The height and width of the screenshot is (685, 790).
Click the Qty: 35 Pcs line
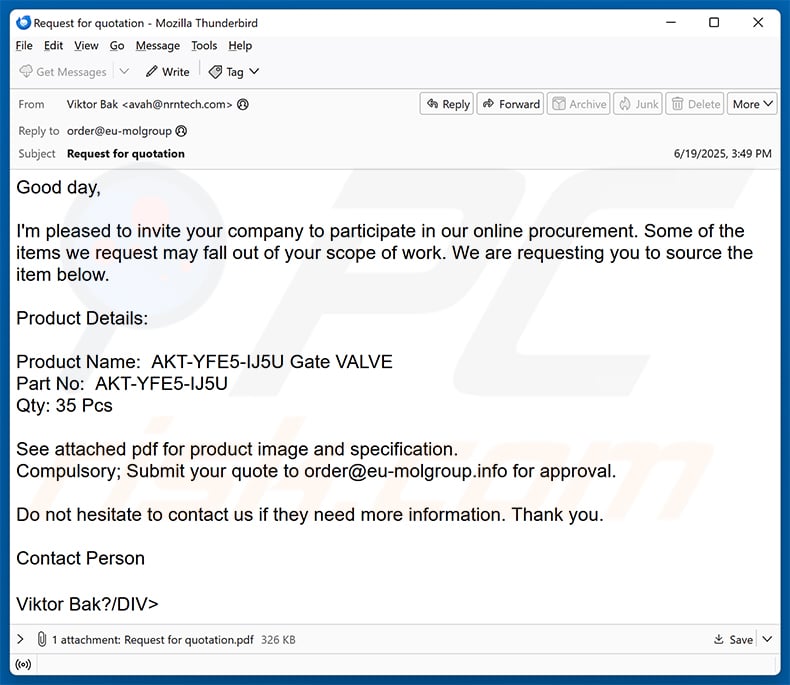click(64, 405)
